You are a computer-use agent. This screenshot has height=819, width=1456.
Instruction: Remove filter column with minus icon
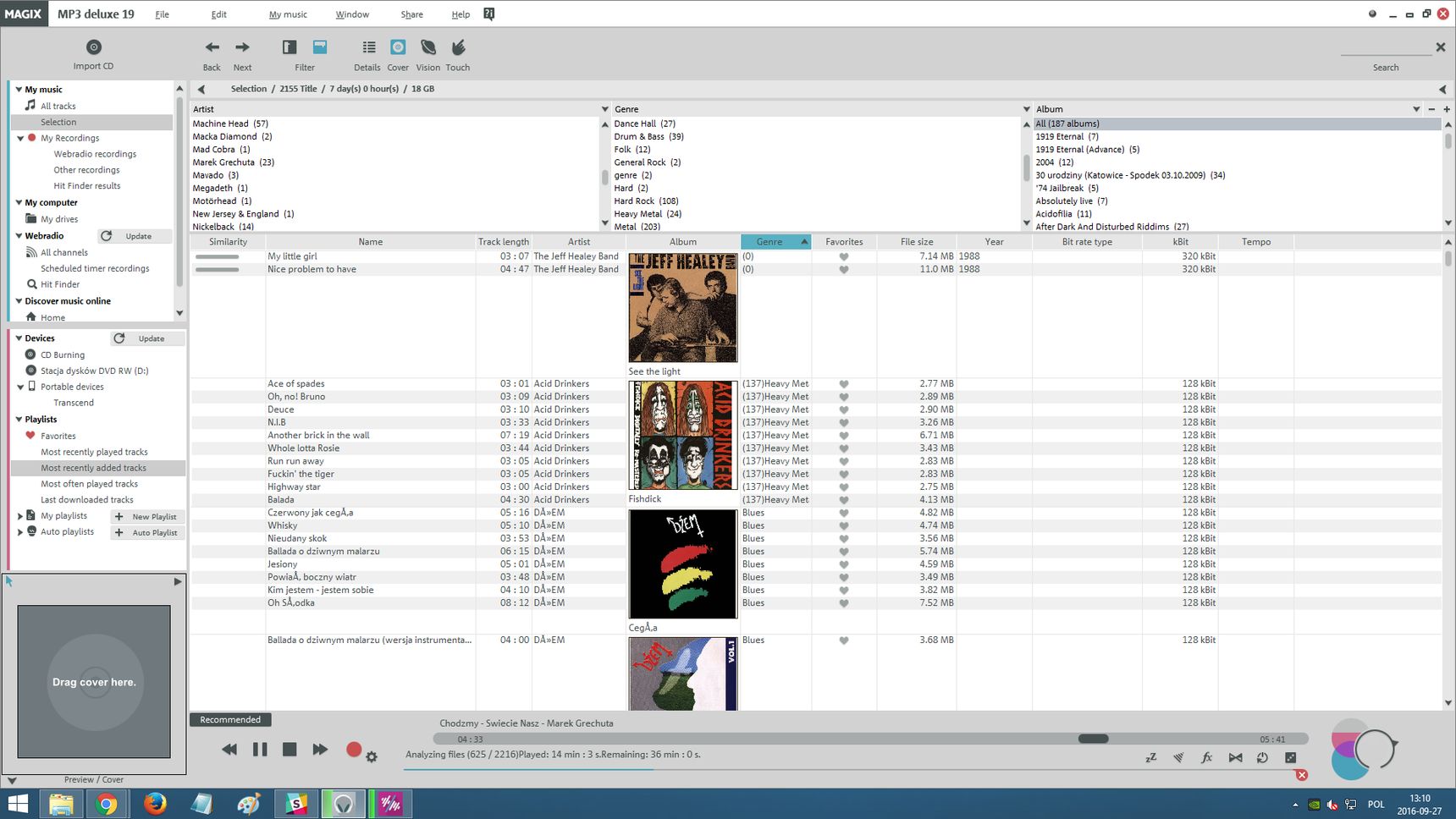pos(1431,109)
